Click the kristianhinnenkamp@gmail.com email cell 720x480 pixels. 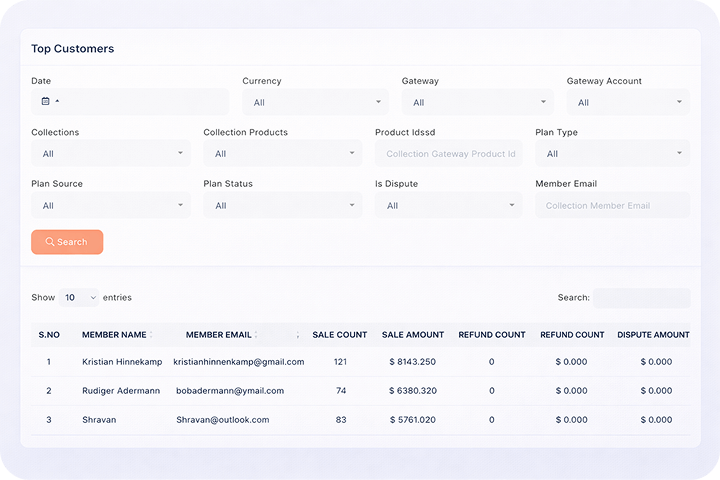[x=238, y=362]
